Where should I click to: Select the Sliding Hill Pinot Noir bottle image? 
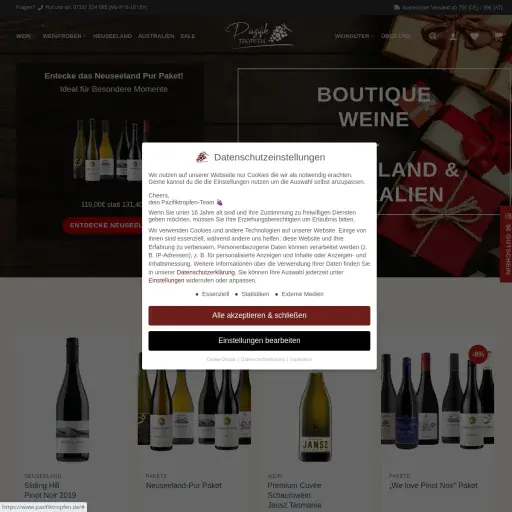(72, 399)
